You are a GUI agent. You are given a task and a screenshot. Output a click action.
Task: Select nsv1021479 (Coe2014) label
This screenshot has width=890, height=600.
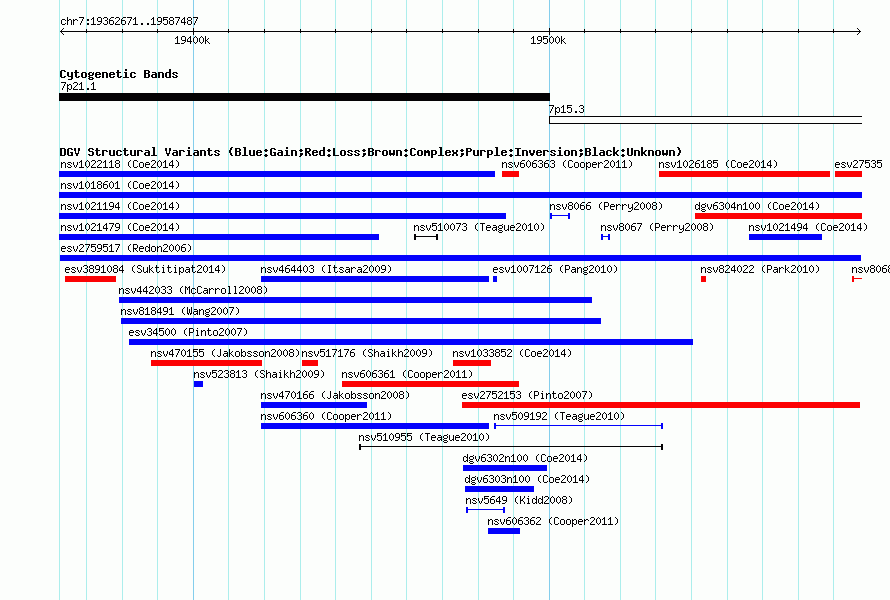pyautogui.click(x=120, y=227)
